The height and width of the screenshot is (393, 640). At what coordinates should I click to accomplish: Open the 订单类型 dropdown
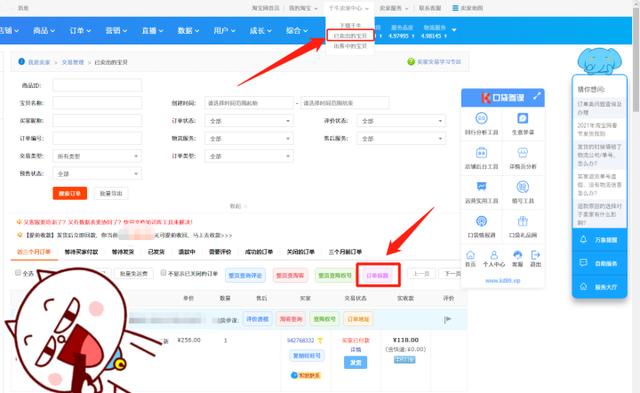point(249,156)
